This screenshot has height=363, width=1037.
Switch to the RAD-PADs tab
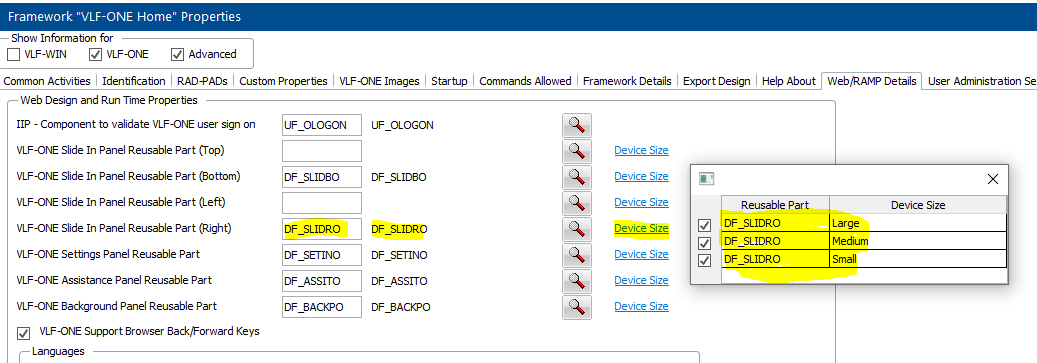coord(202,81)
